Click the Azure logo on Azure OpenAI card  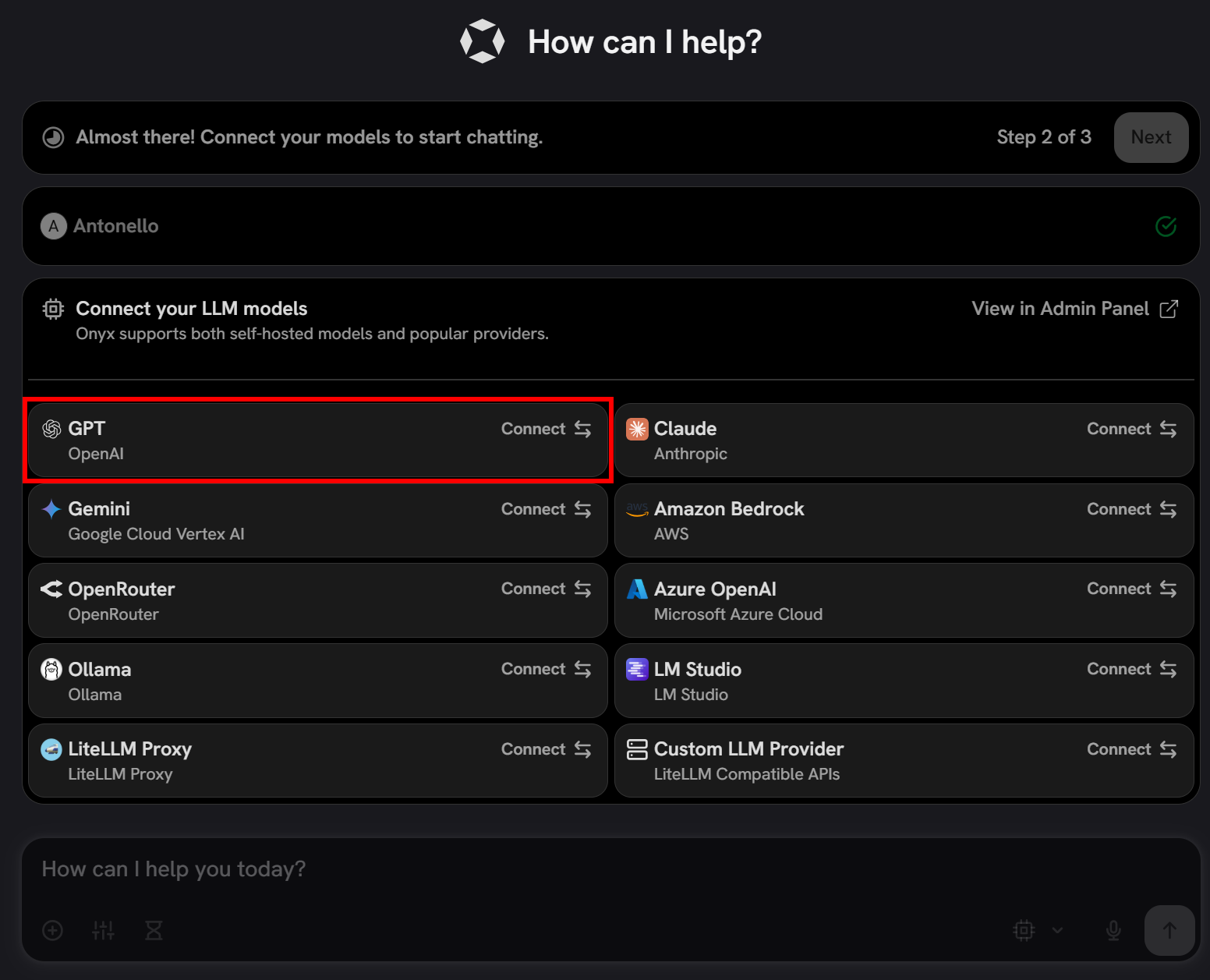[x=637, y=589]
